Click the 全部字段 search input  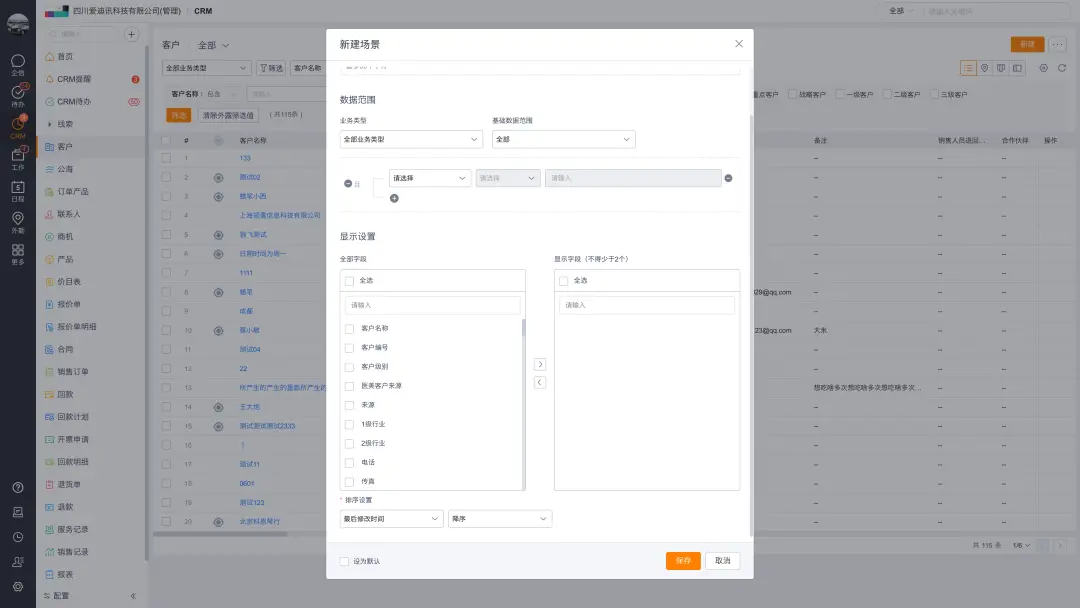(433, 305)
